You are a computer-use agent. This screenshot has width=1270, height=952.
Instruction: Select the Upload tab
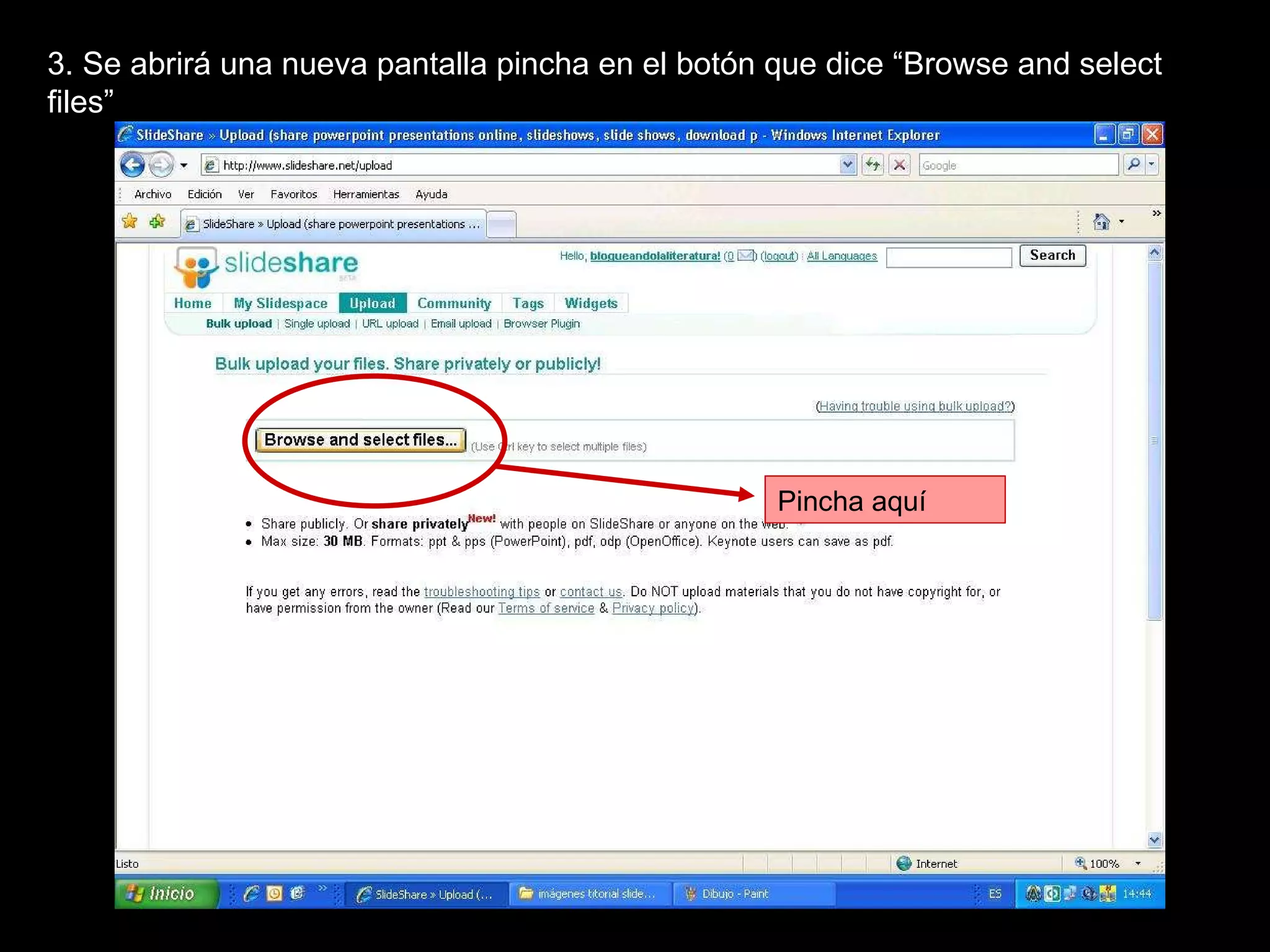(372, 303)
